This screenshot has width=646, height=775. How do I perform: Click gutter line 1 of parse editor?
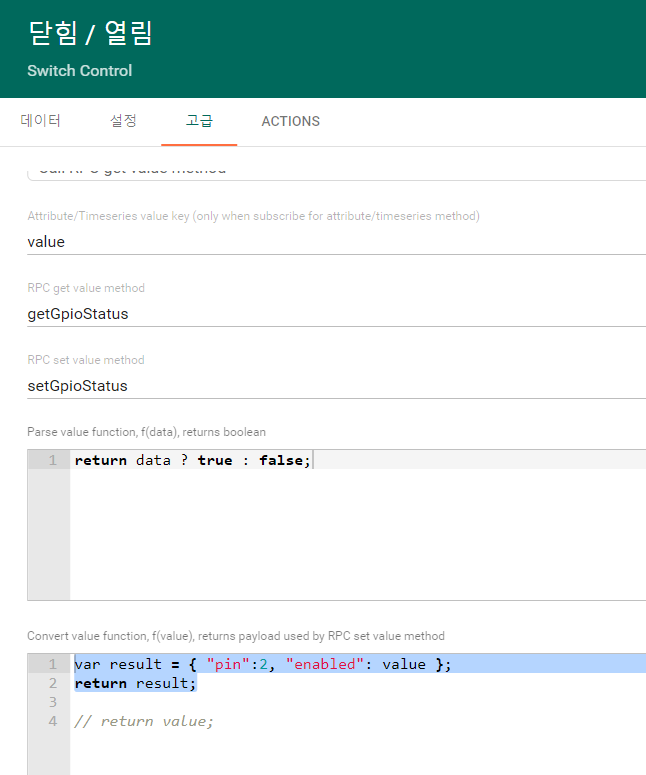pos(52,460)
